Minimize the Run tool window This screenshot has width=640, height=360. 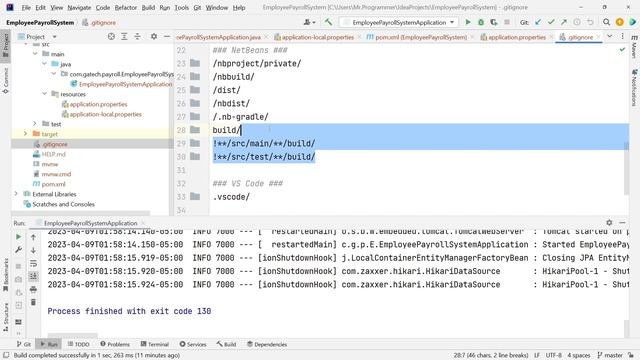point(622,222)
